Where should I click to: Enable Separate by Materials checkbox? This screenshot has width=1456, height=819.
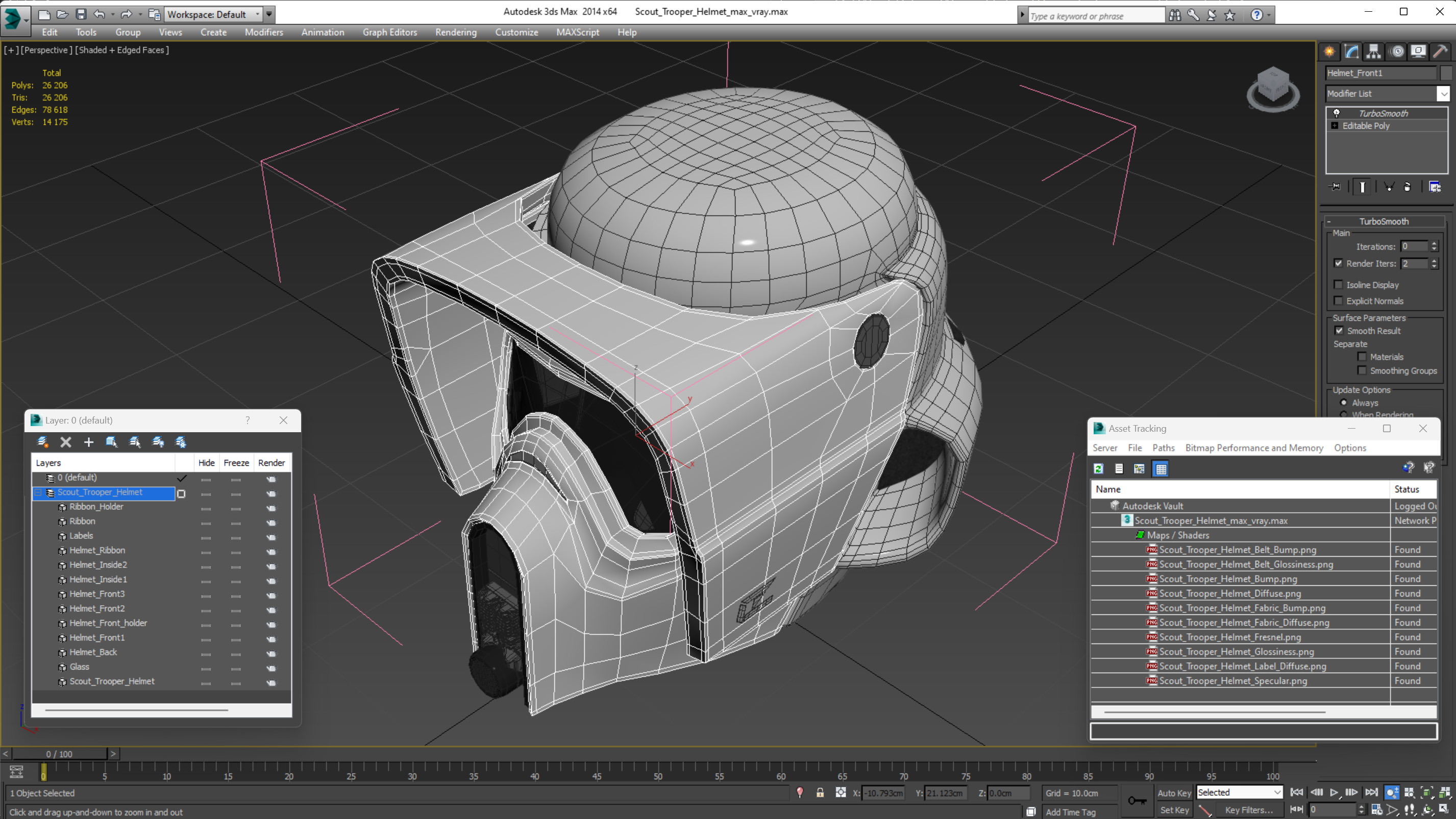point(1362,357)
